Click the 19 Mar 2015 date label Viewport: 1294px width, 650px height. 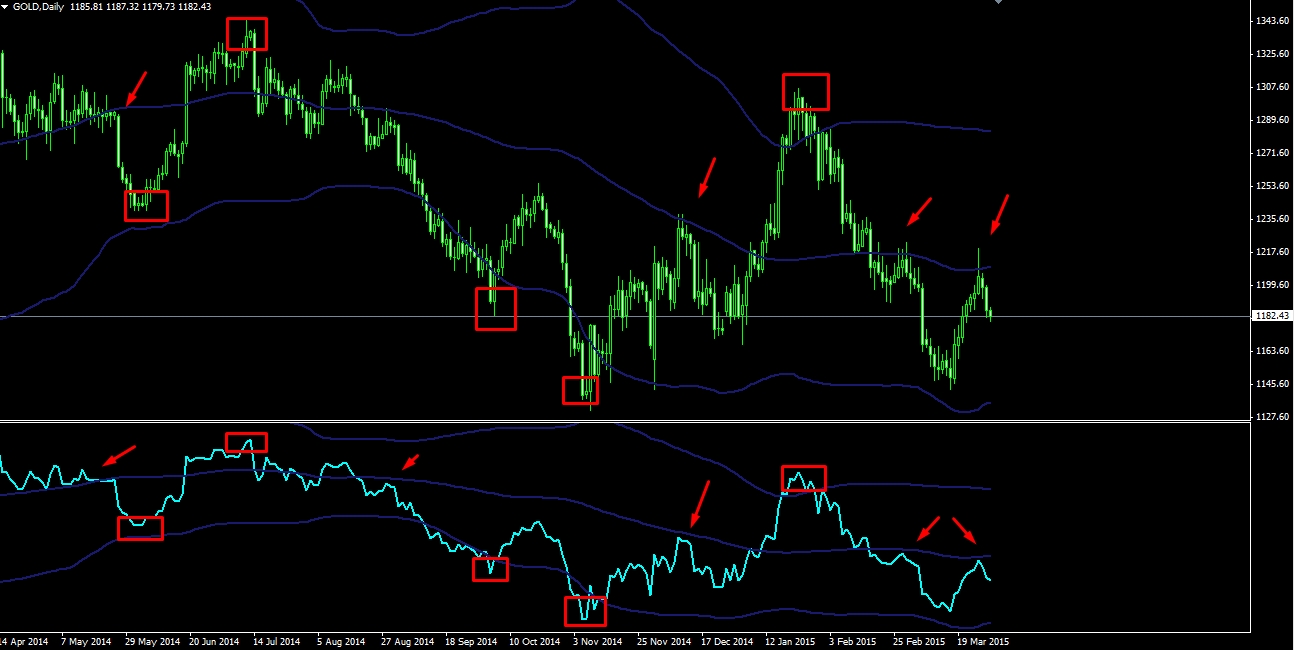[983, 641]
